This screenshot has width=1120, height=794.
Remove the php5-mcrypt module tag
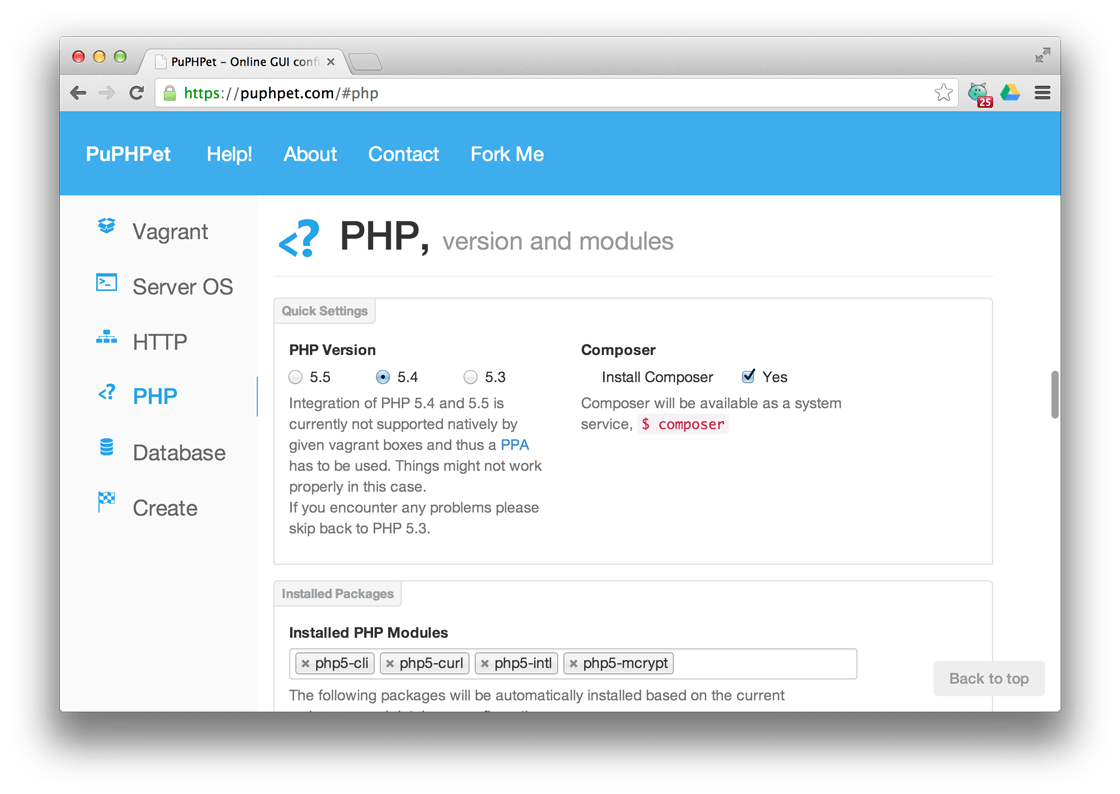pyautogui.click(x=573, y=663)
